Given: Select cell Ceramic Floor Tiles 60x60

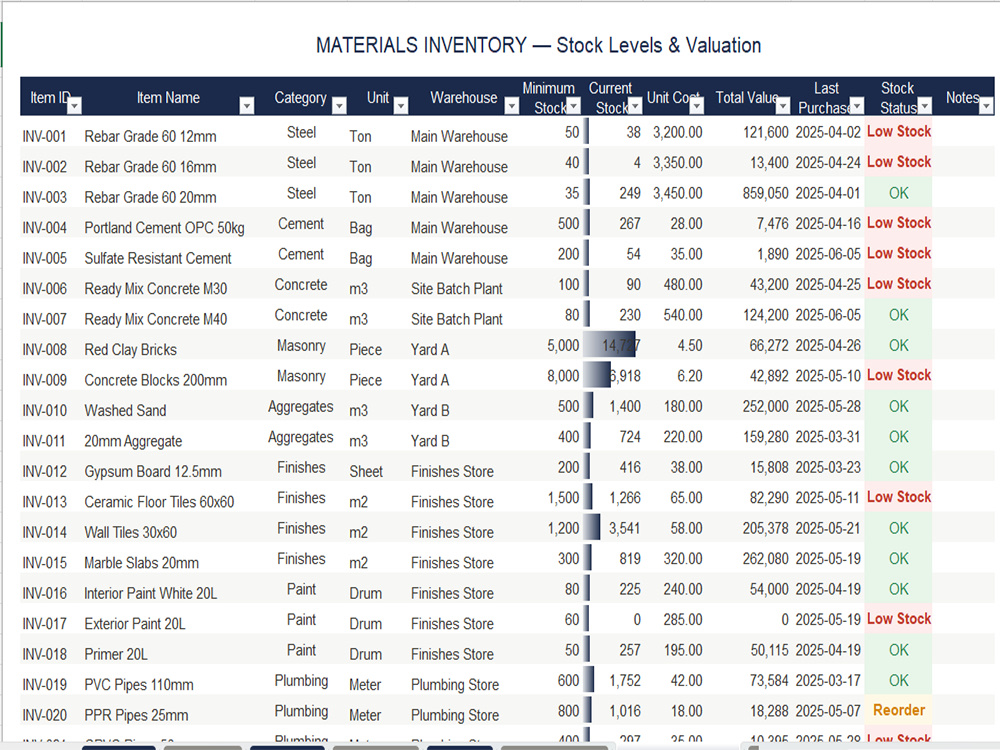Looking at the screenshot, I should coord(159,502).
